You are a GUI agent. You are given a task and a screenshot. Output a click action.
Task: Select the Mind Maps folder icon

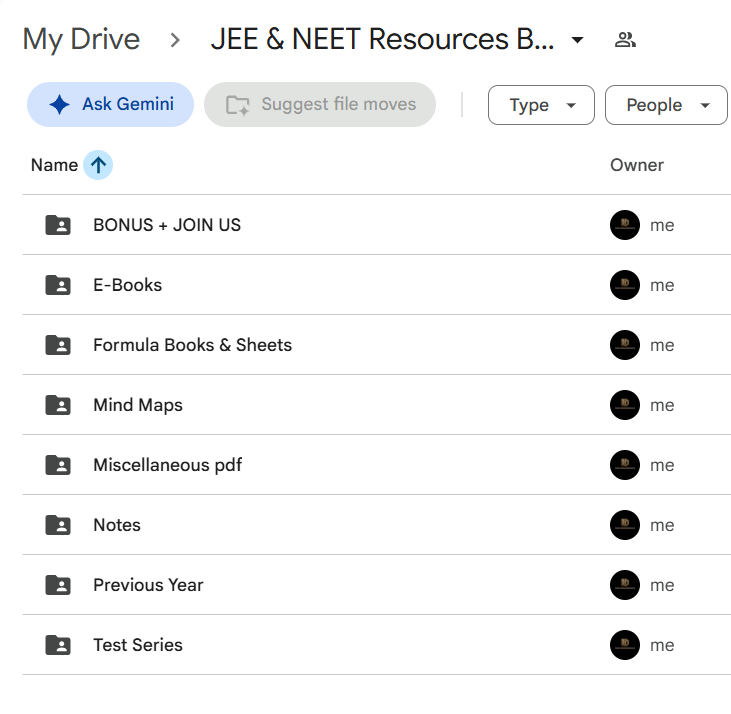[x=58, y=405]
